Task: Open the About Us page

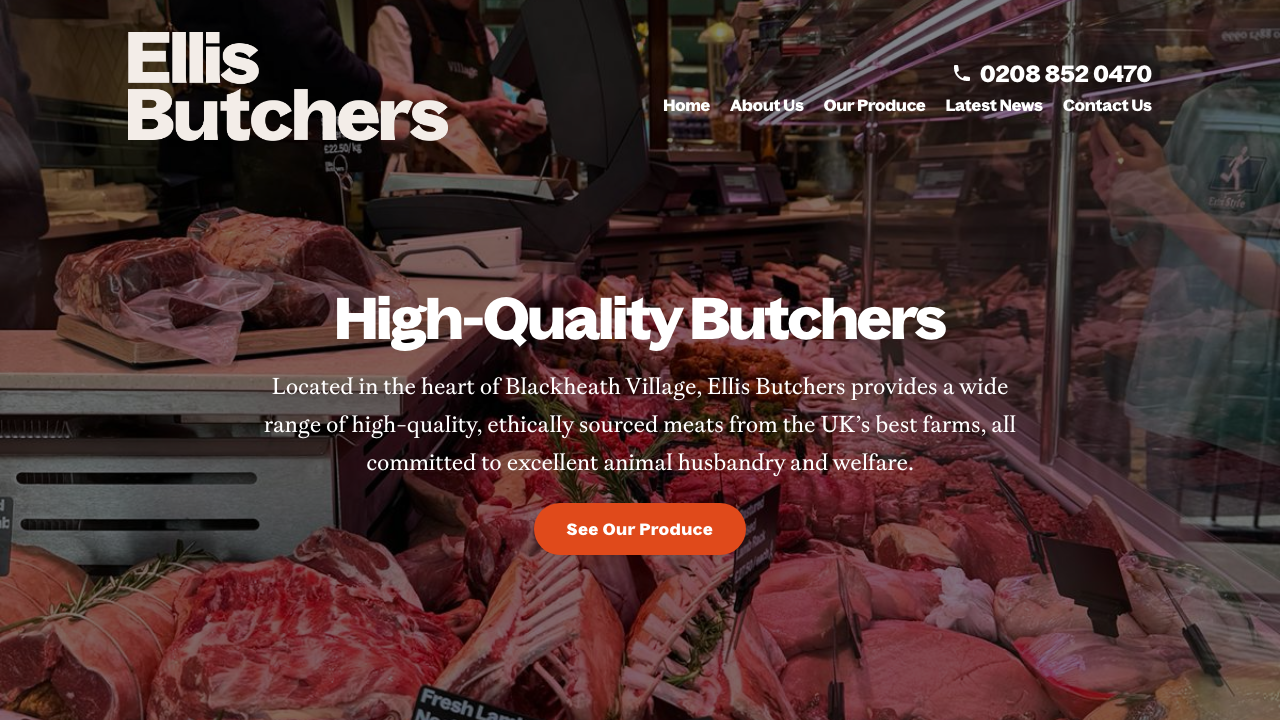Action: [x=766, y=105]
